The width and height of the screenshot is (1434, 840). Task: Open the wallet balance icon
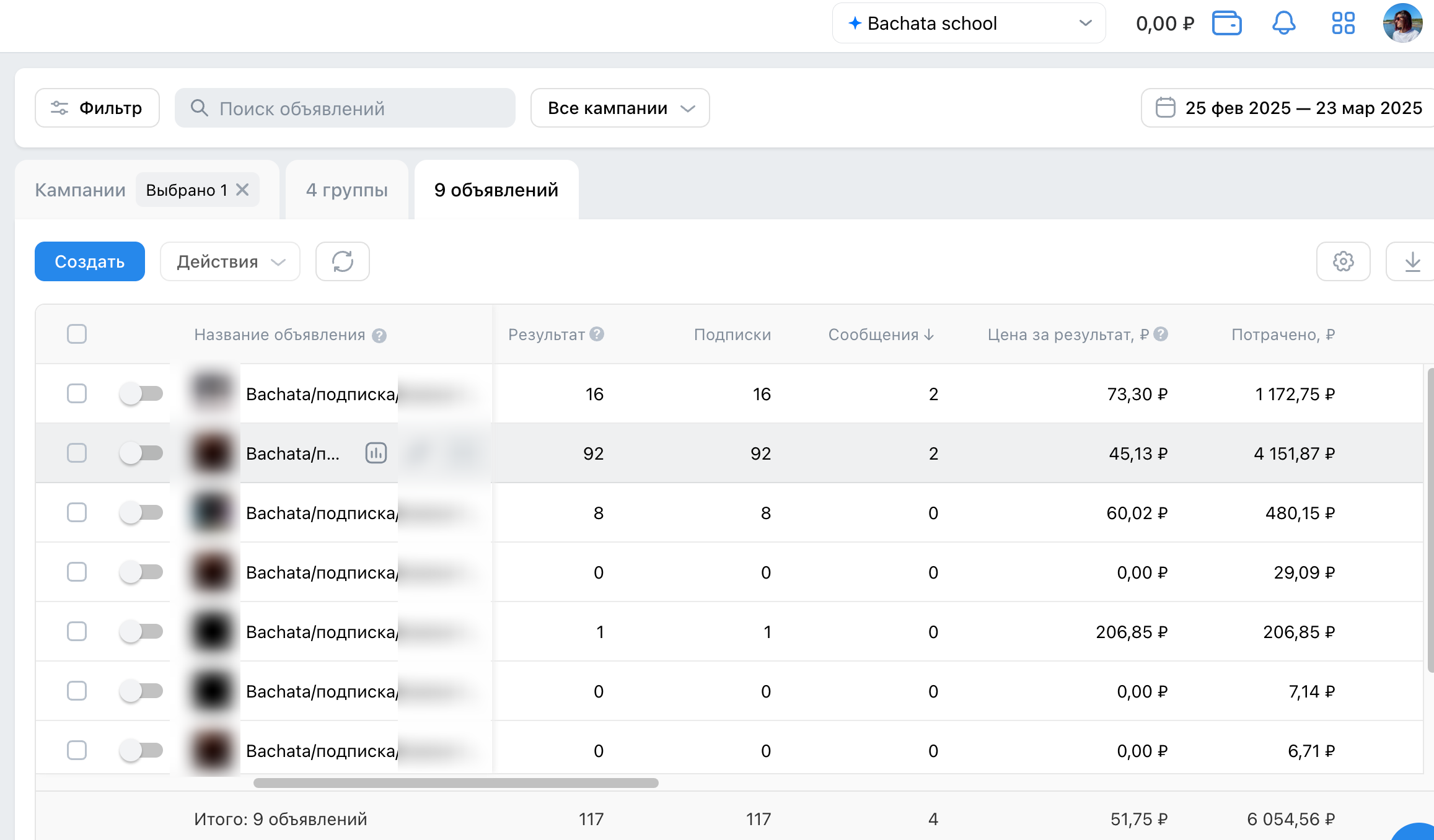(1226, 24)
